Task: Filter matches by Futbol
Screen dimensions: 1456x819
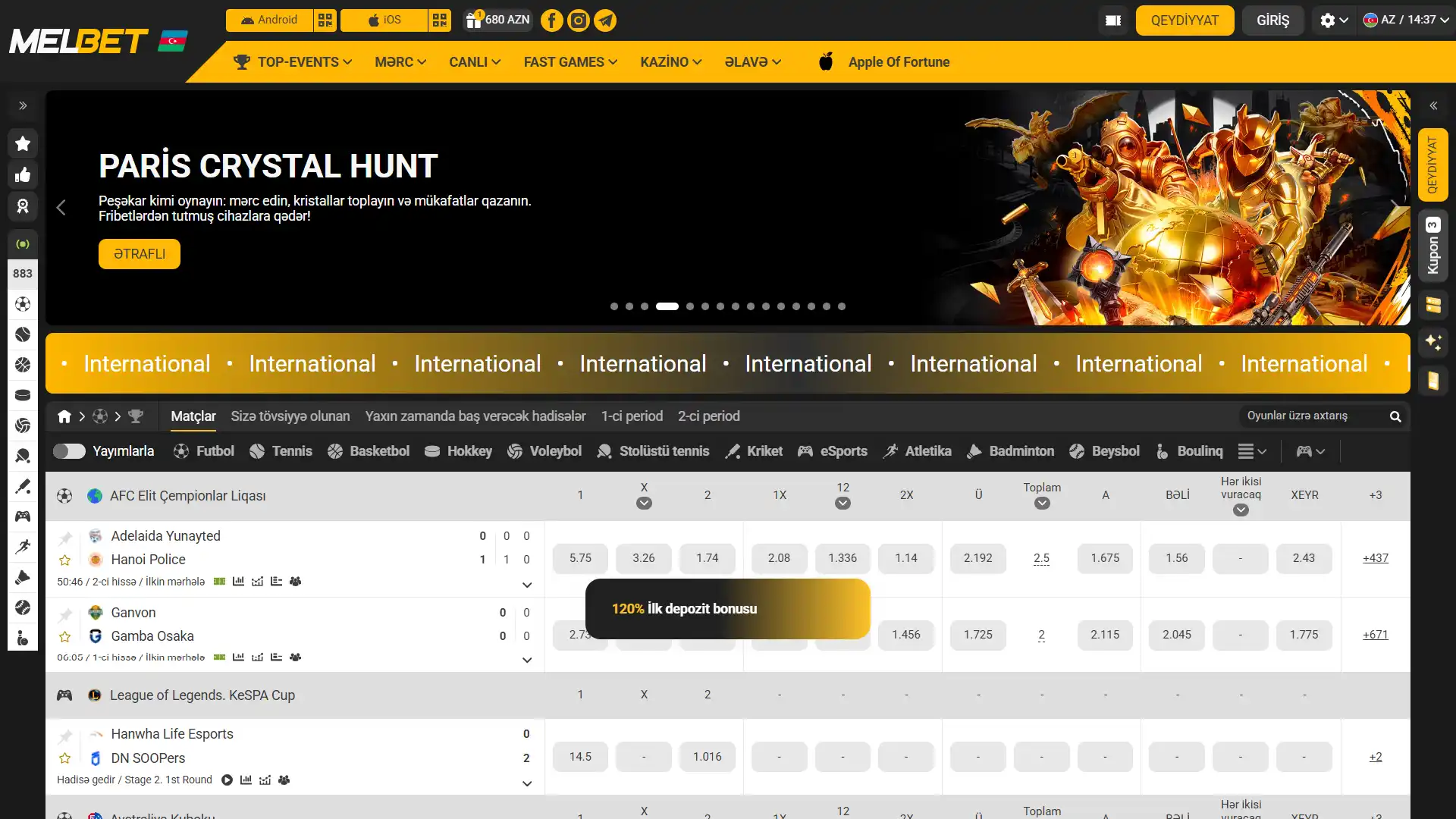Action: (x=204, y=451)
